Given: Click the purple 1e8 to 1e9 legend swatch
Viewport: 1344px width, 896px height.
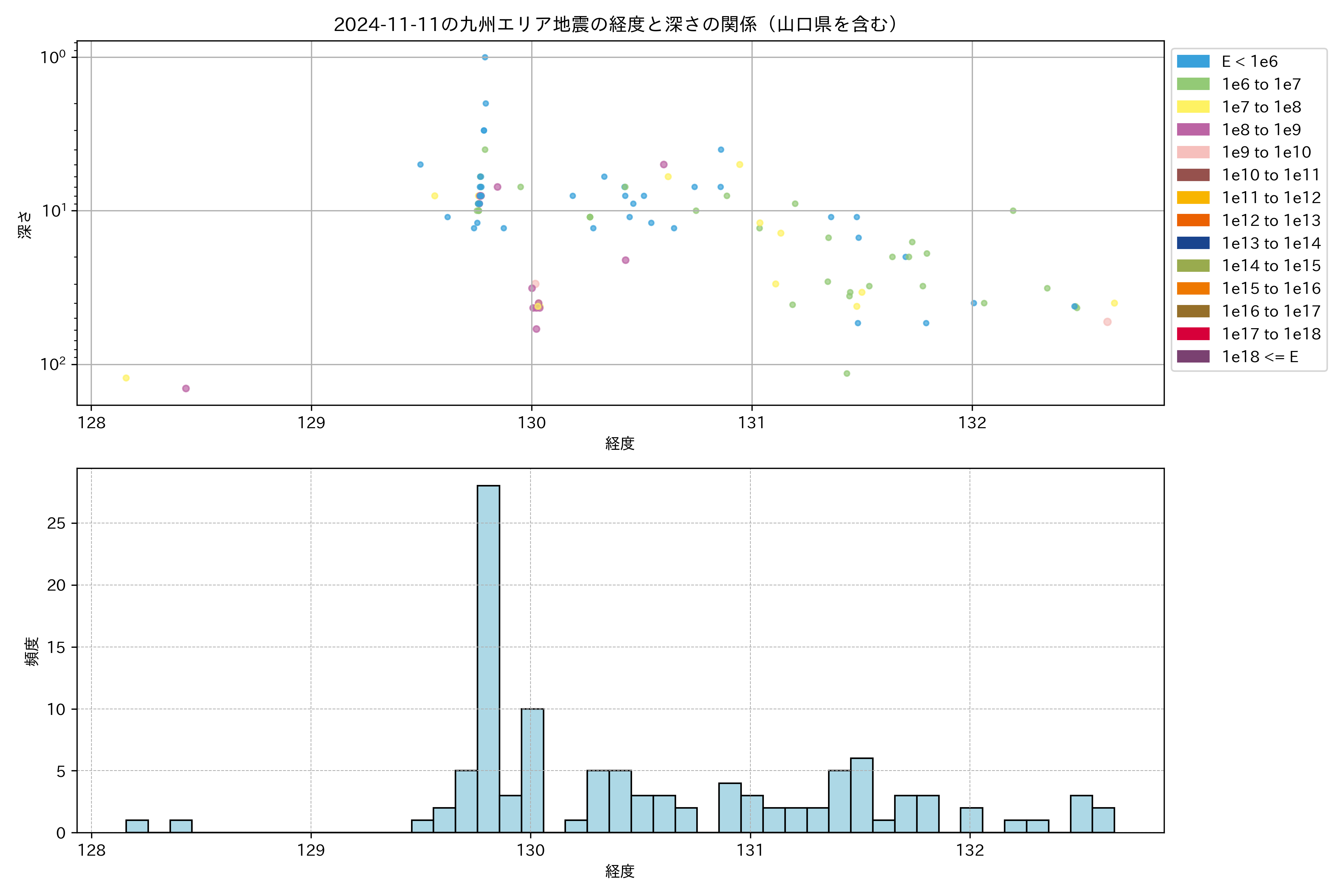Looking at the screenshot, I should point(1192,130).
